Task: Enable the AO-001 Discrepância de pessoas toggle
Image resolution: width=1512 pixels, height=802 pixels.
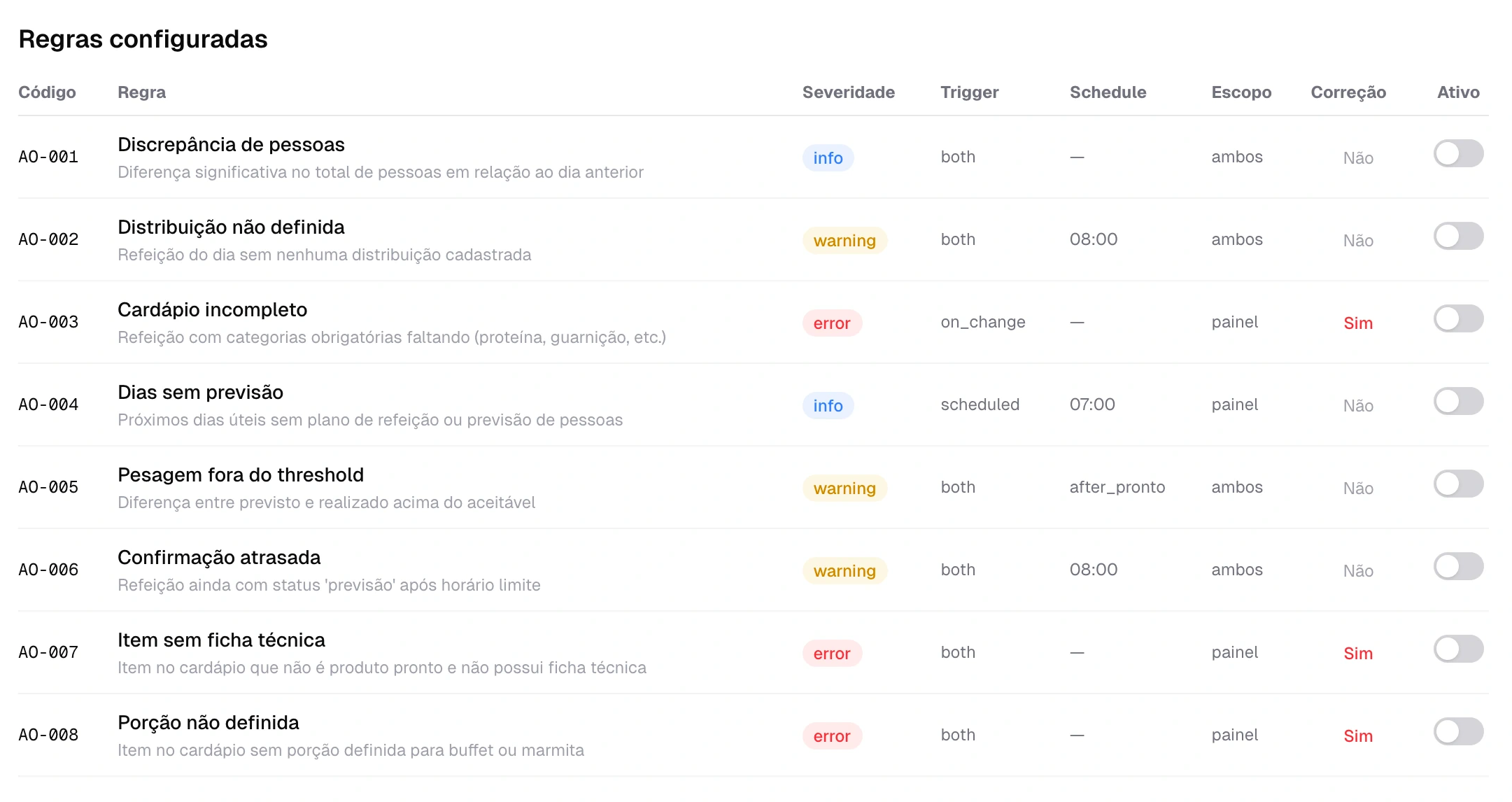Action: pos(1459,153)
